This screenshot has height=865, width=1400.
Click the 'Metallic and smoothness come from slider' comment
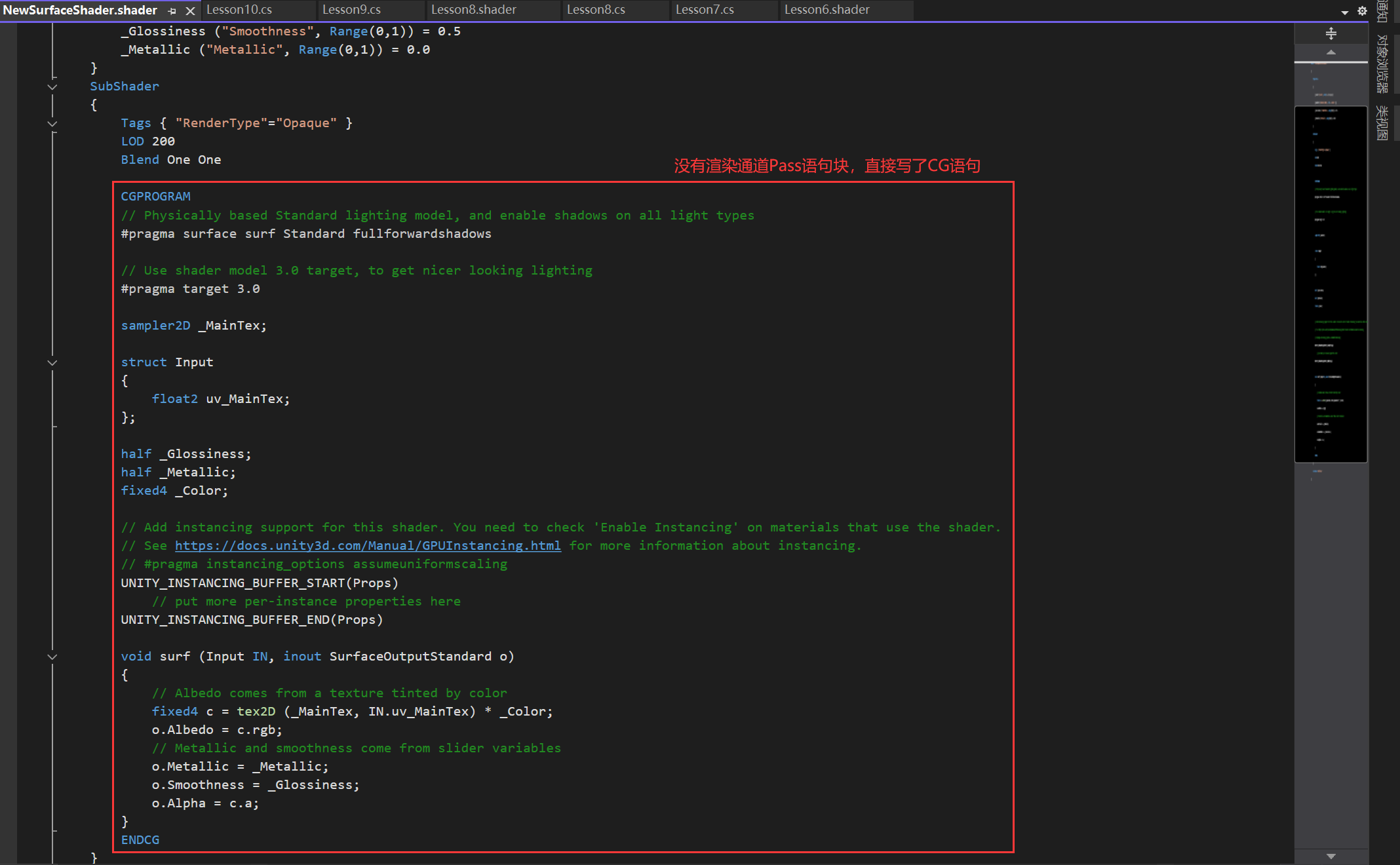pyautogui.click(x=356, y=748)
